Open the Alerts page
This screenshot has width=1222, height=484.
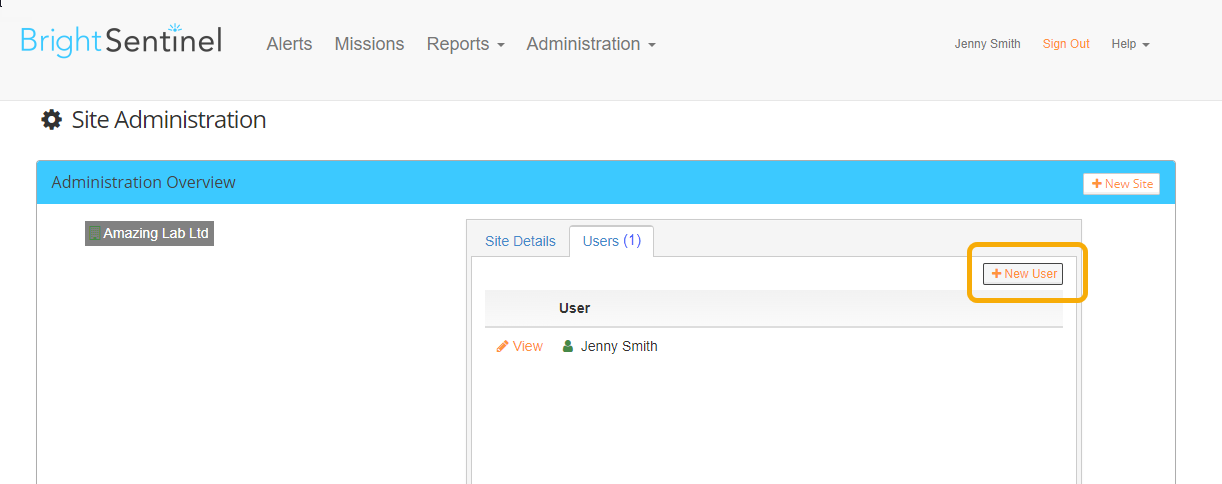pos(289,44)
